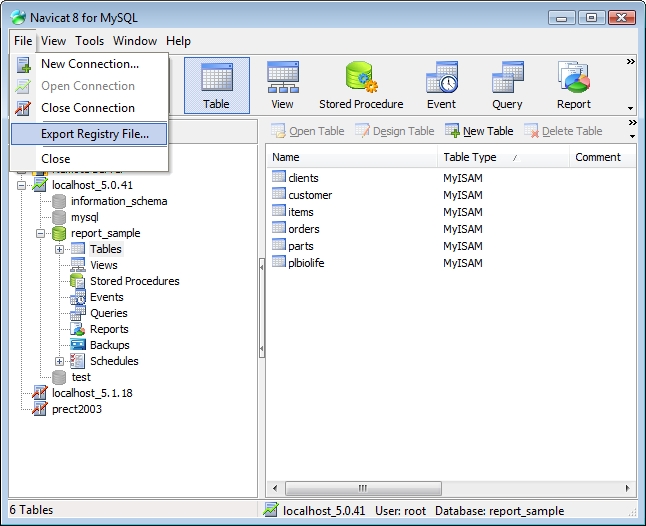Click the localhost_5.1.18 connection icon
Image resolution: width=646 pixels, height=526 pixels.
point(40,393)
